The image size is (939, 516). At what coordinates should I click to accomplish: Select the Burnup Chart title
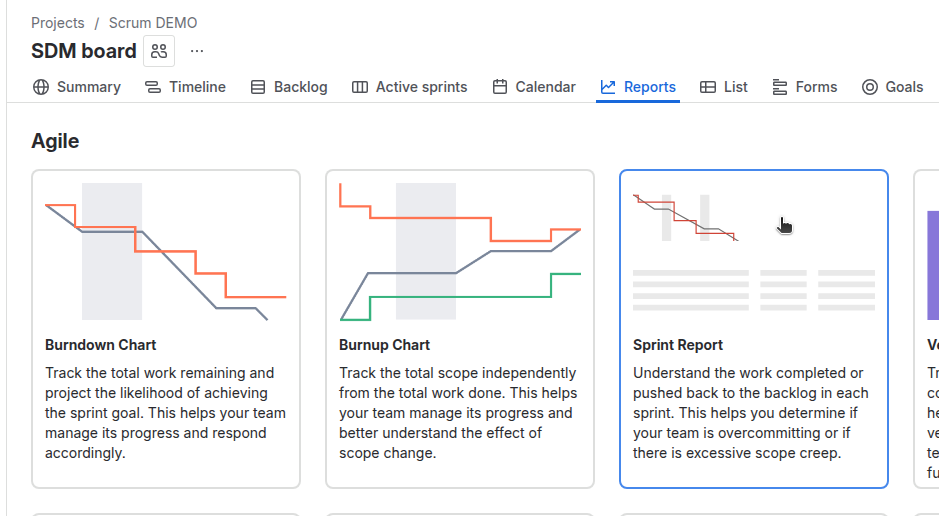[x=385, y=345]
